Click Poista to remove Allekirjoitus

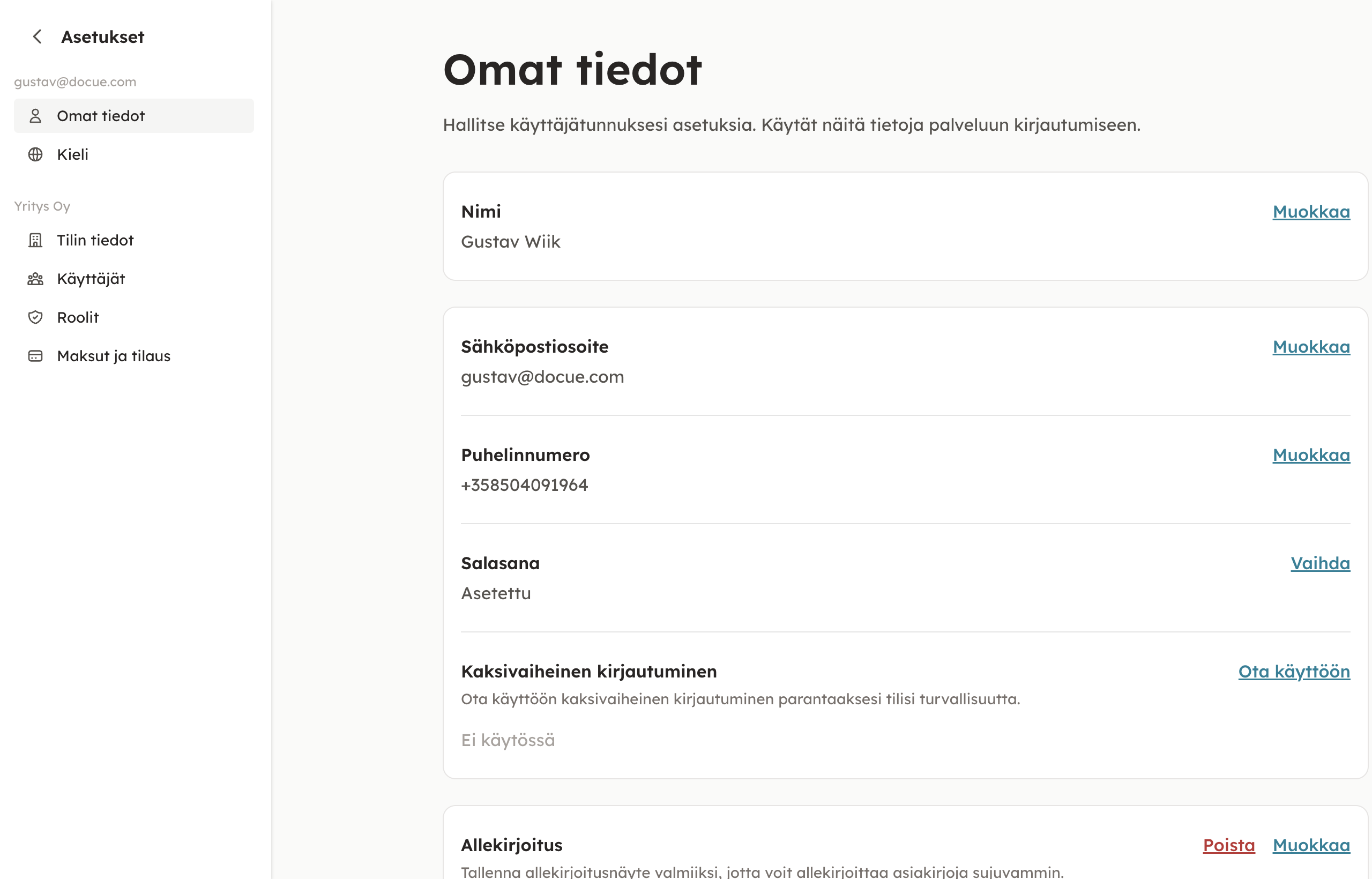(1229, 845)
